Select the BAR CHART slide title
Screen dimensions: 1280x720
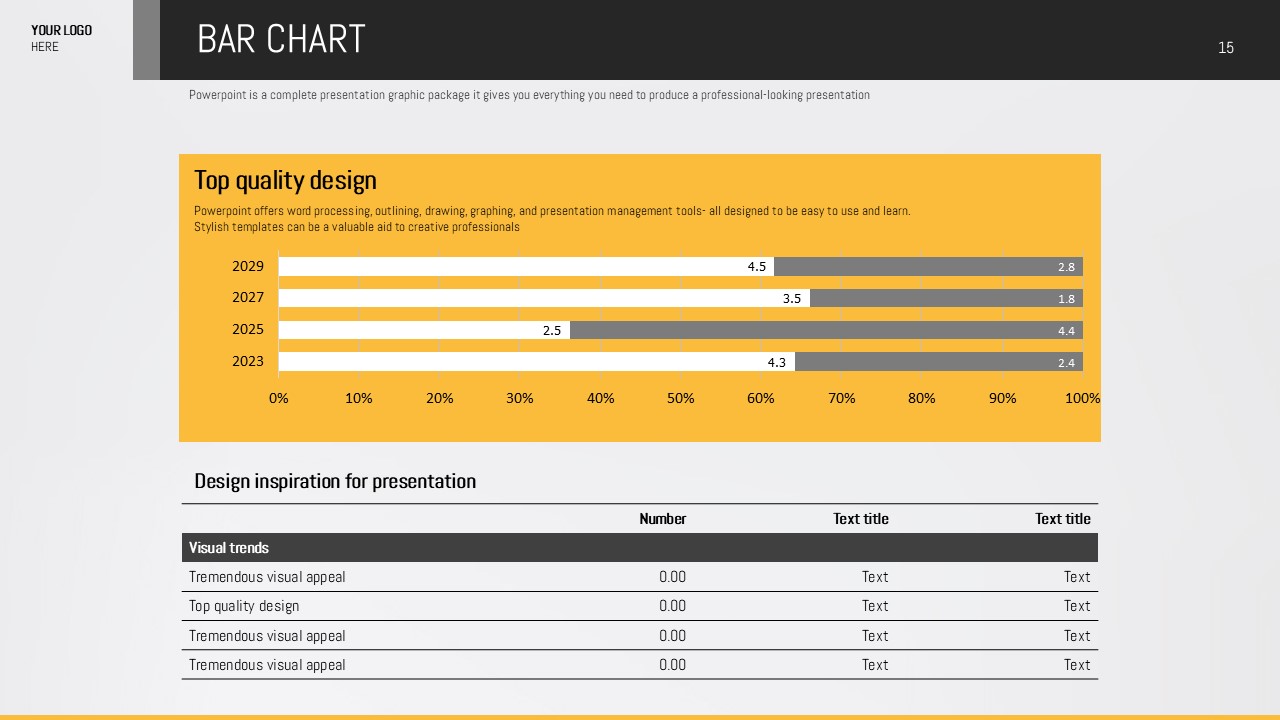[x=281, y=40]
